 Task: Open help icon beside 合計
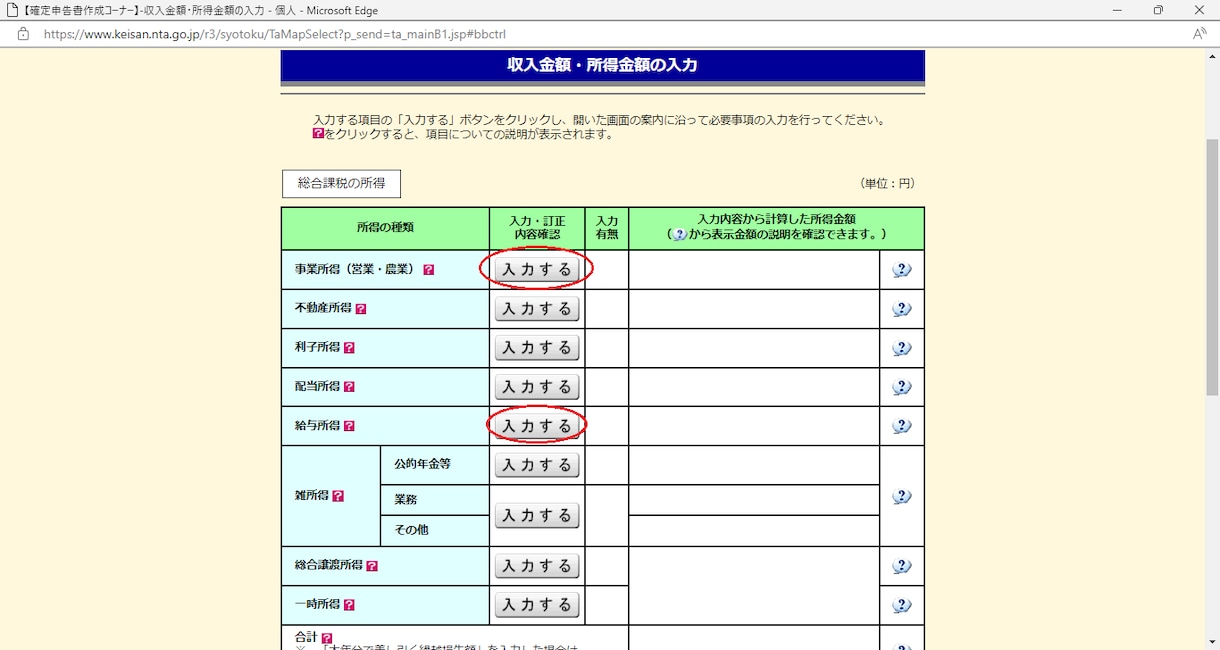[327, 637]
